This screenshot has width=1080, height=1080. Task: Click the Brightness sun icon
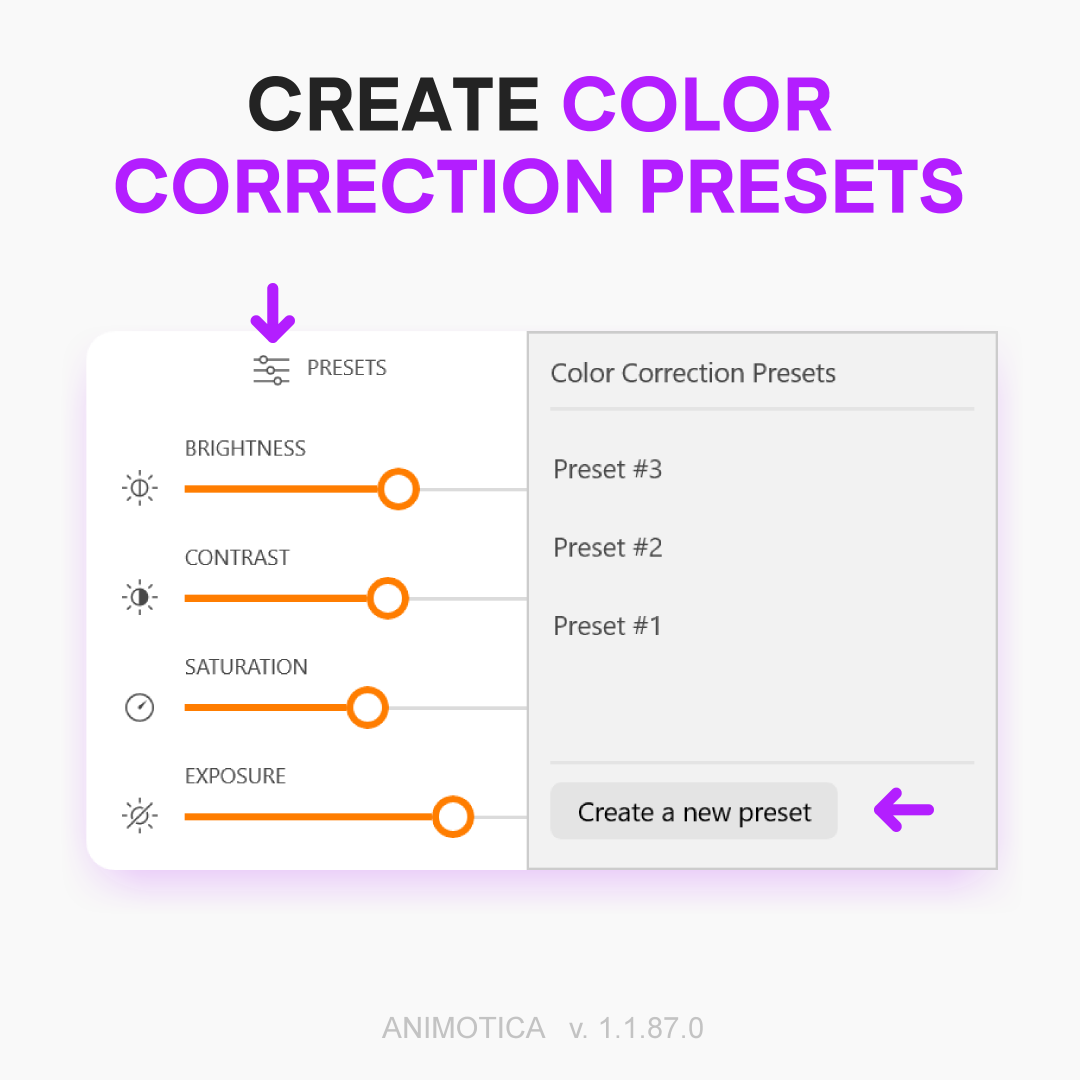tap(140, 488)
